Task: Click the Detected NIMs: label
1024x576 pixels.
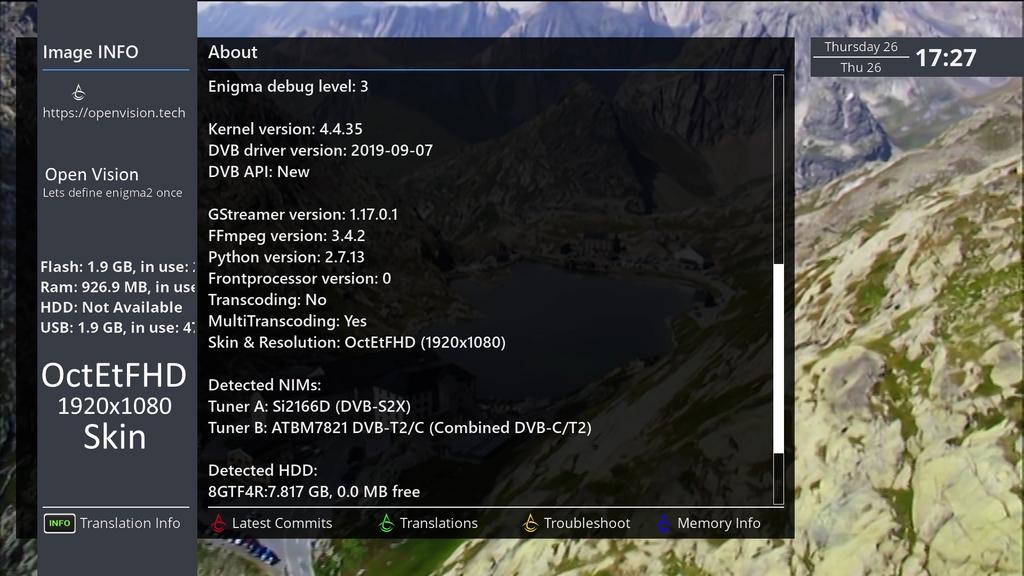Action: coord(264,385)
